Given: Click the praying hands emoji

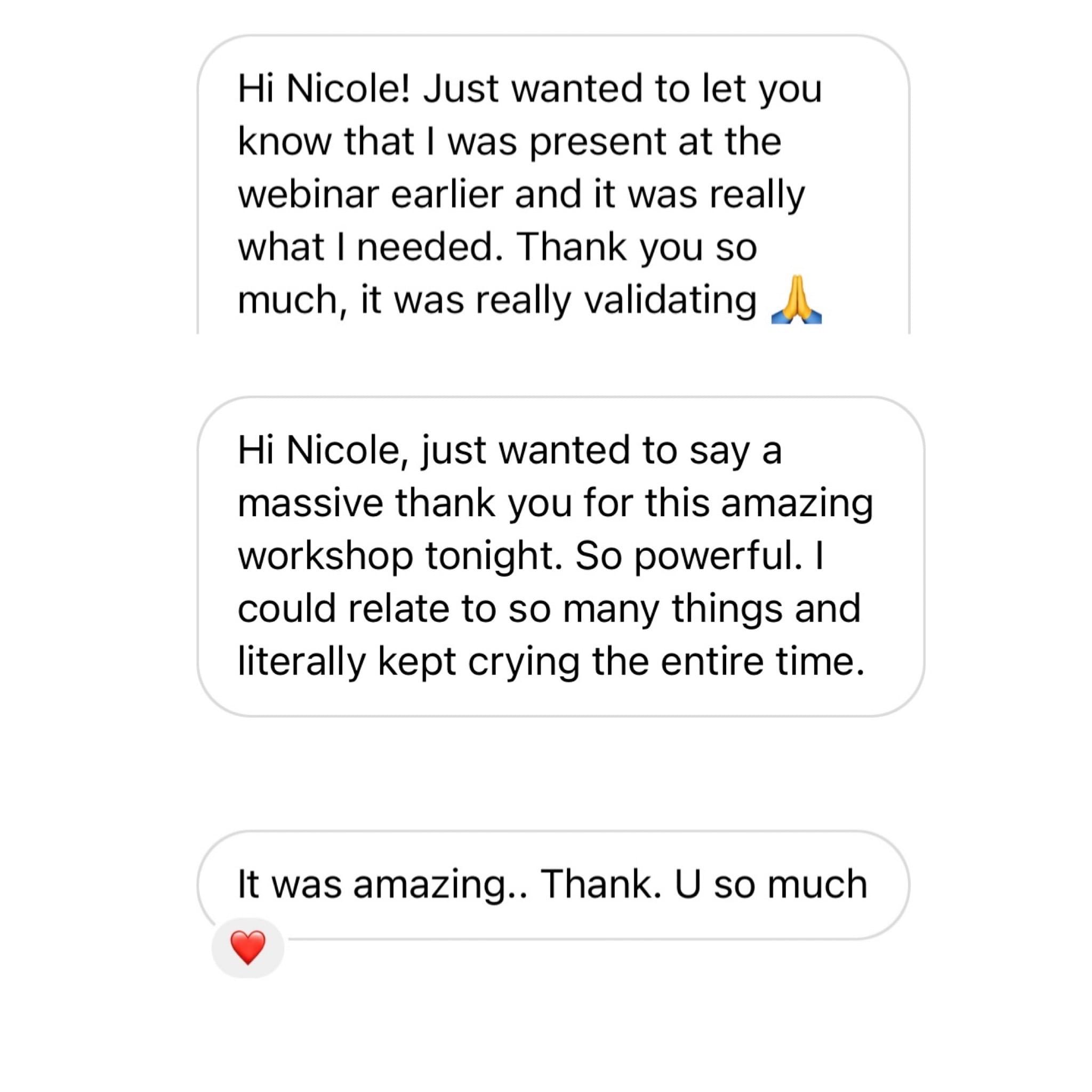Looking at the screenshot, I should [797, 300].
